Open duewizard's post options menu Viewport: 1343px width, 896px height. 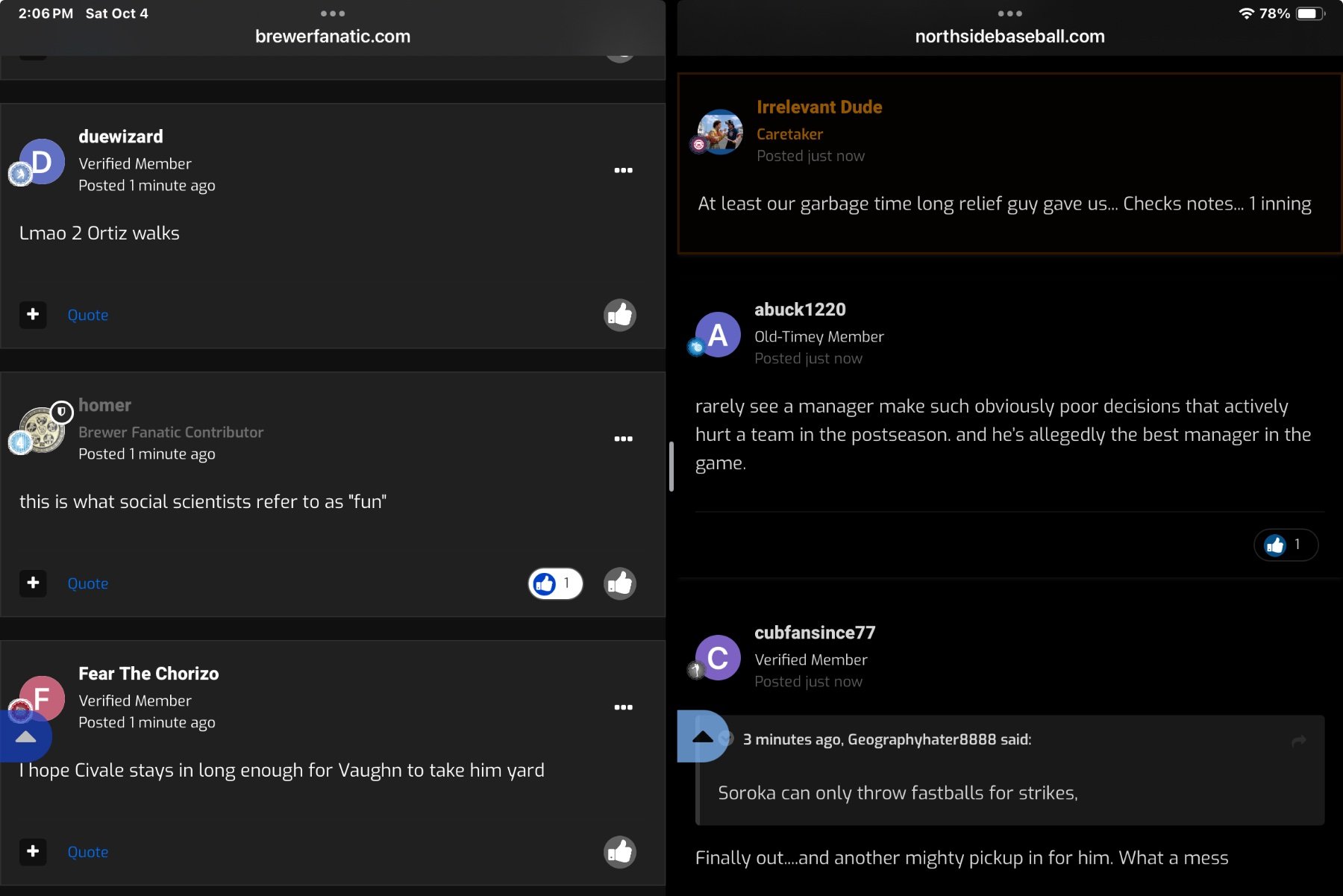[623, 171]
